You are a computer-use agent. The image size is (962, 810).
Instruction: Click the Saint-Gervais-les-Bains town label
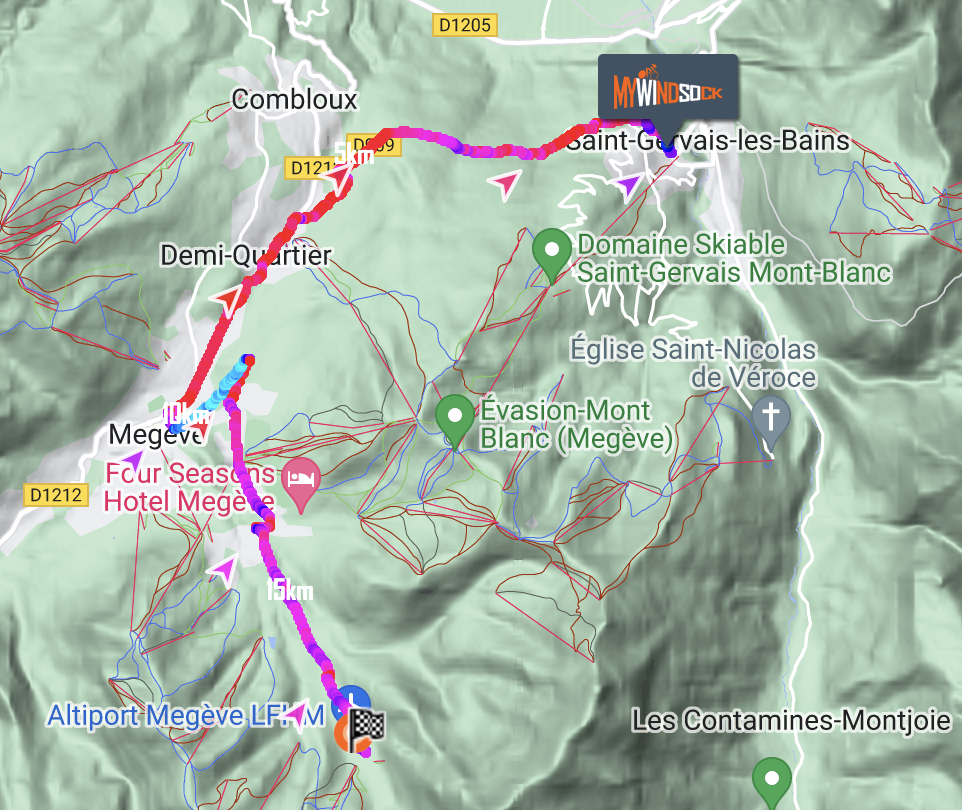click(x=707, y=141)
